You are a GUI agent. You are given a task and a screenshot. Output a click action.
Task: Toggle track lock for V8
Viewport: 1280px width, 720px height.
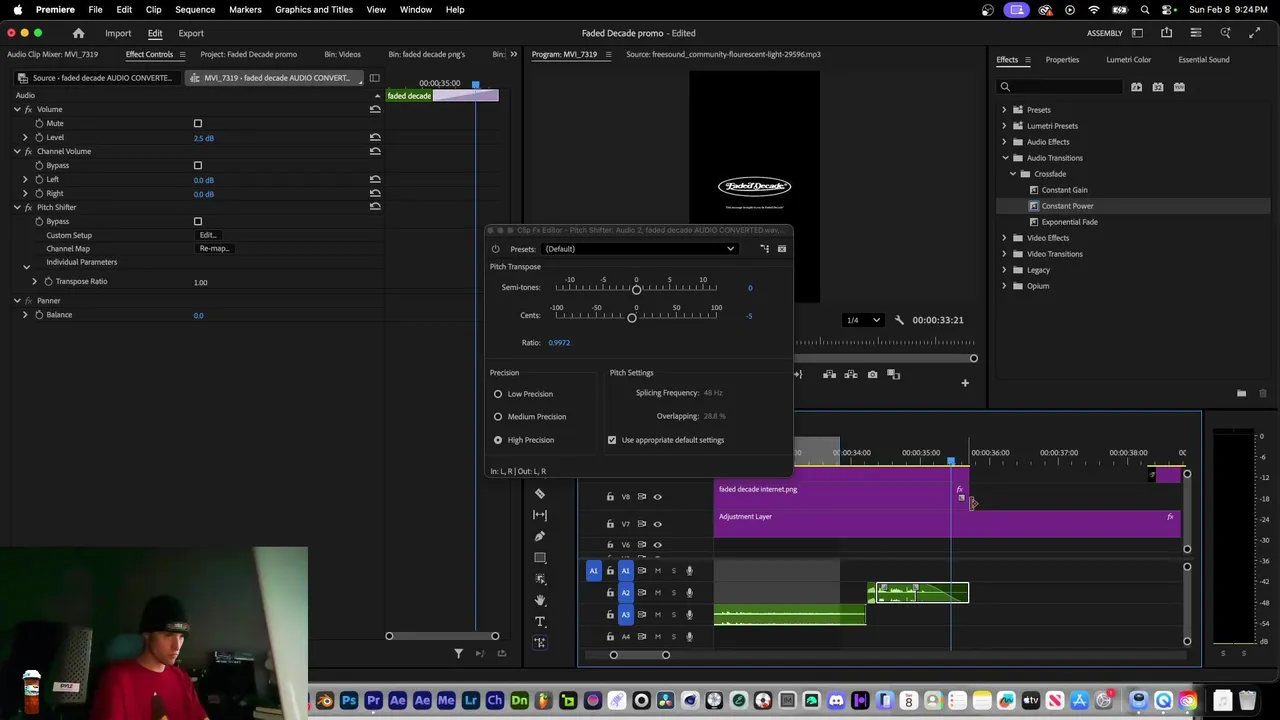610,497
